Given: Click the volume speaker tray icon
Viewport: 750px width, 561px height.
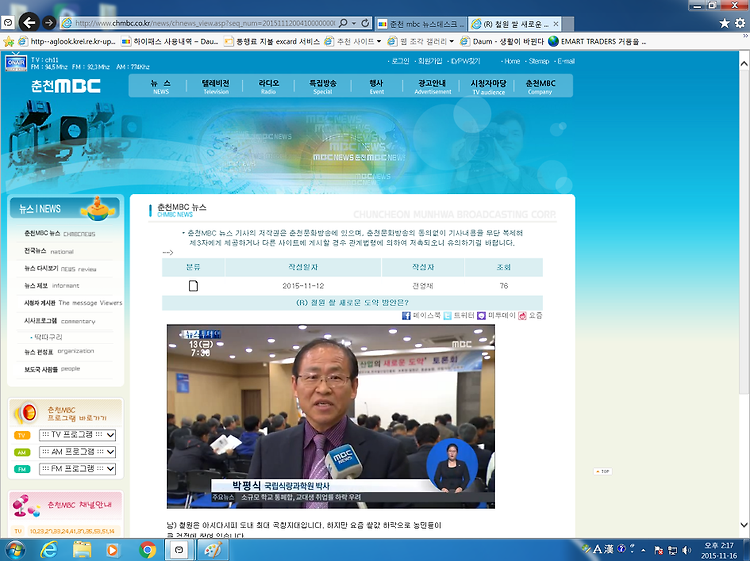Looking at the screenshot, I should (x=686, y=550).
